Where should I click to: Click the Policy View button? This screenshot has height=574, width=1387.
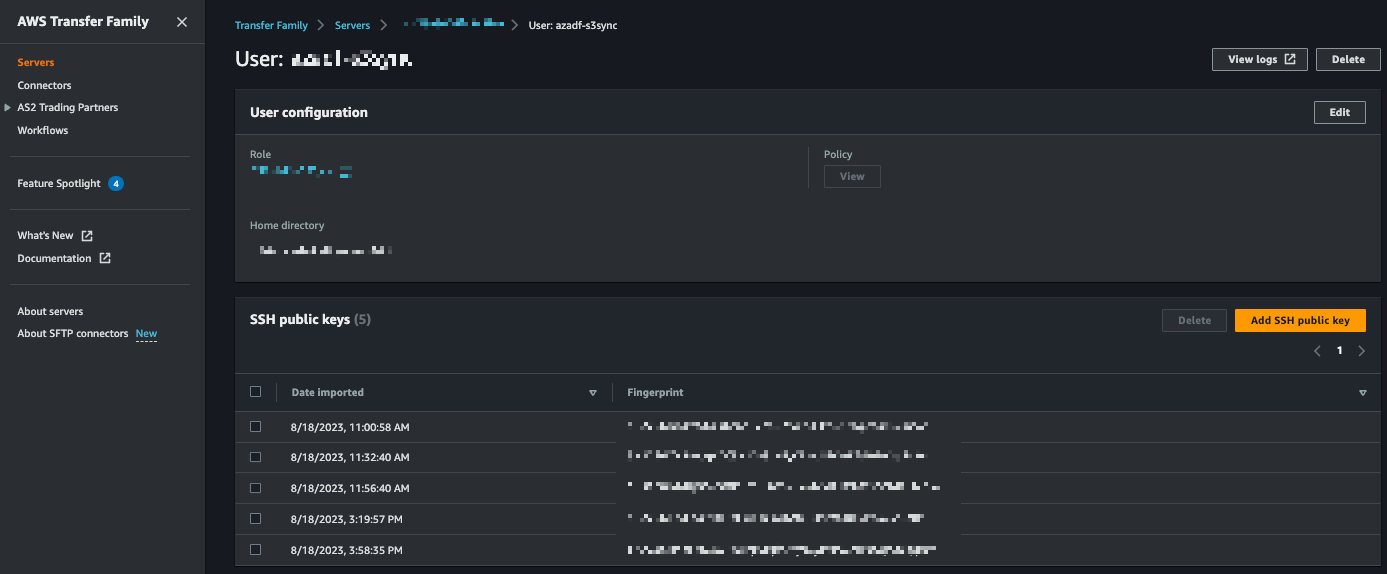click(x=852, y=176)
